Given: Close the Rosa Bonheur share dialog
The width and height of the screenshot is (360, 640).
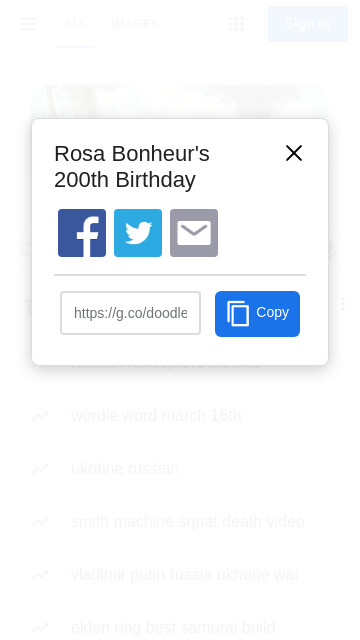Looking at the screenshot, I should pyautogui.click(x=294, y=153).
